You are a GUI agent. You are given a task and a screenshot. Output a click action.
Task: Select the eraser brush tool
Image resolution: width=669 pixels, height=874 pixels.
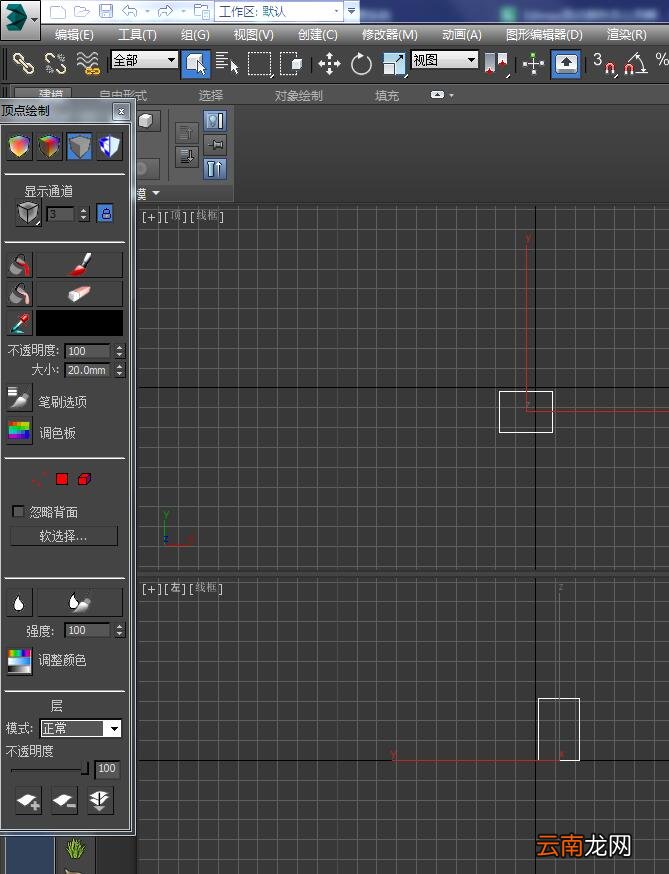tap(80, 294)
